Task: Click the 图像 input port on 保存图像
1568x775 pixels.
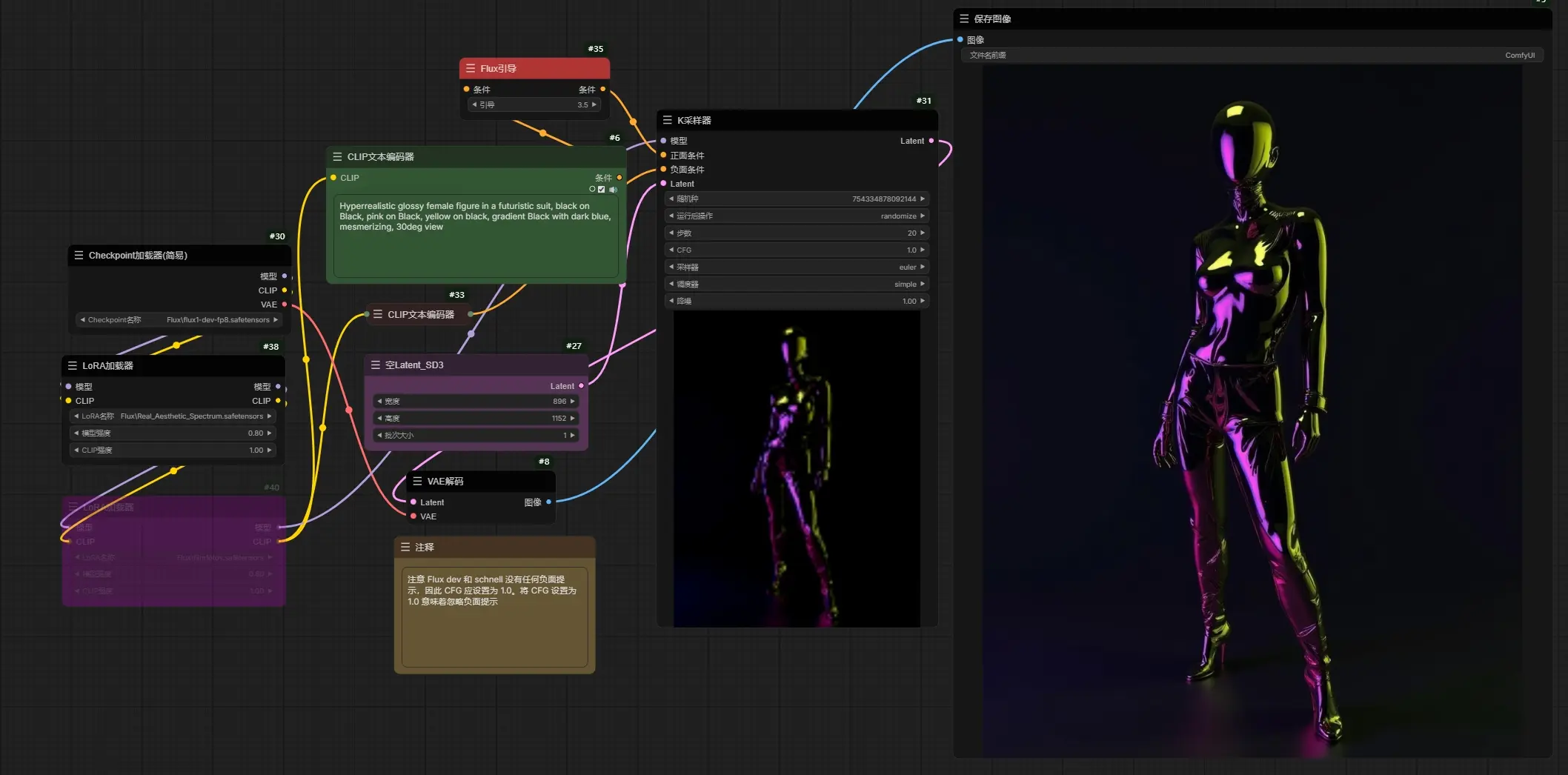Action: [960, 39]
